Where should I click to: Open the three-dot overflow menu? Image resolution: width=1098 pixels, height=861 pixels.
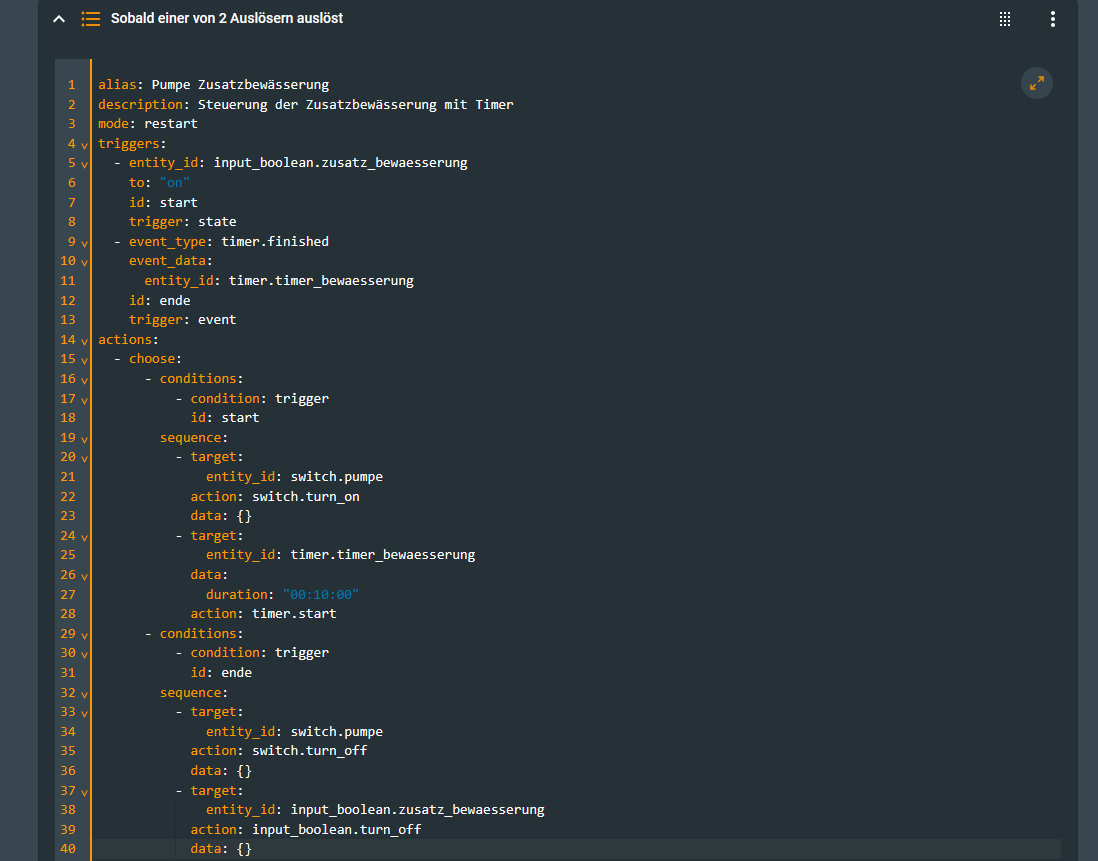click(1052, 19)
